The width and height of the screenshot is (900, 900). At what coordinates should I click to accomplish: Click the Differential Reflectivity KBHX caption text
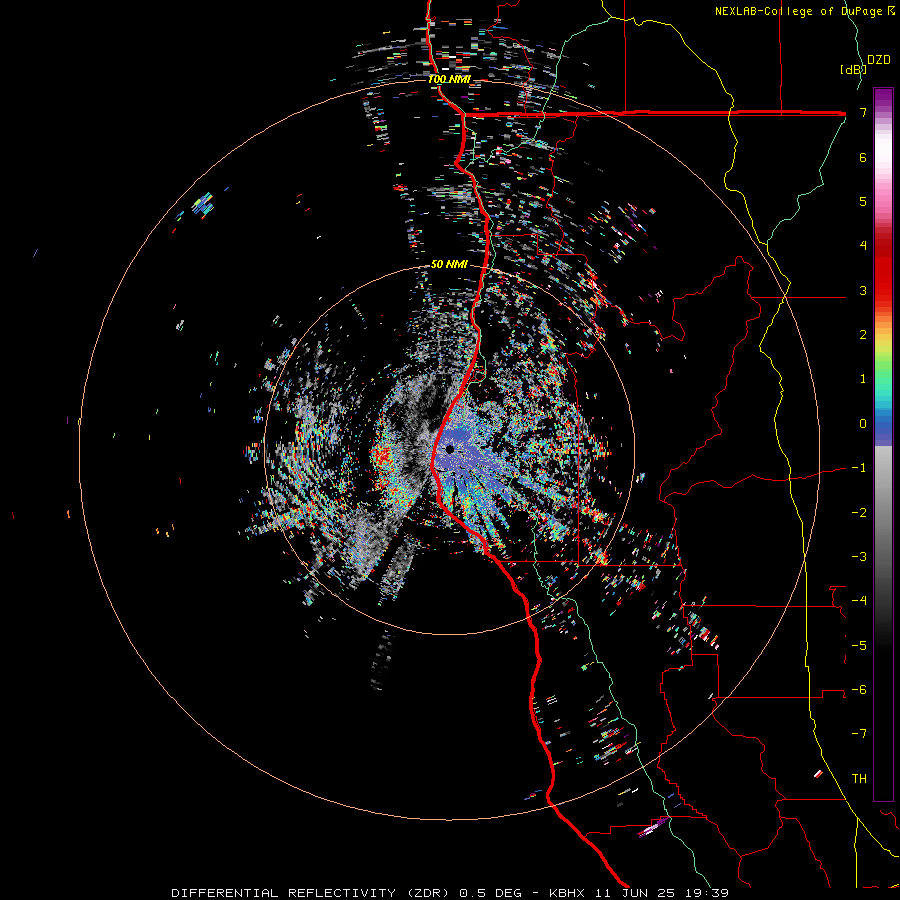click(x=450, y=893)
